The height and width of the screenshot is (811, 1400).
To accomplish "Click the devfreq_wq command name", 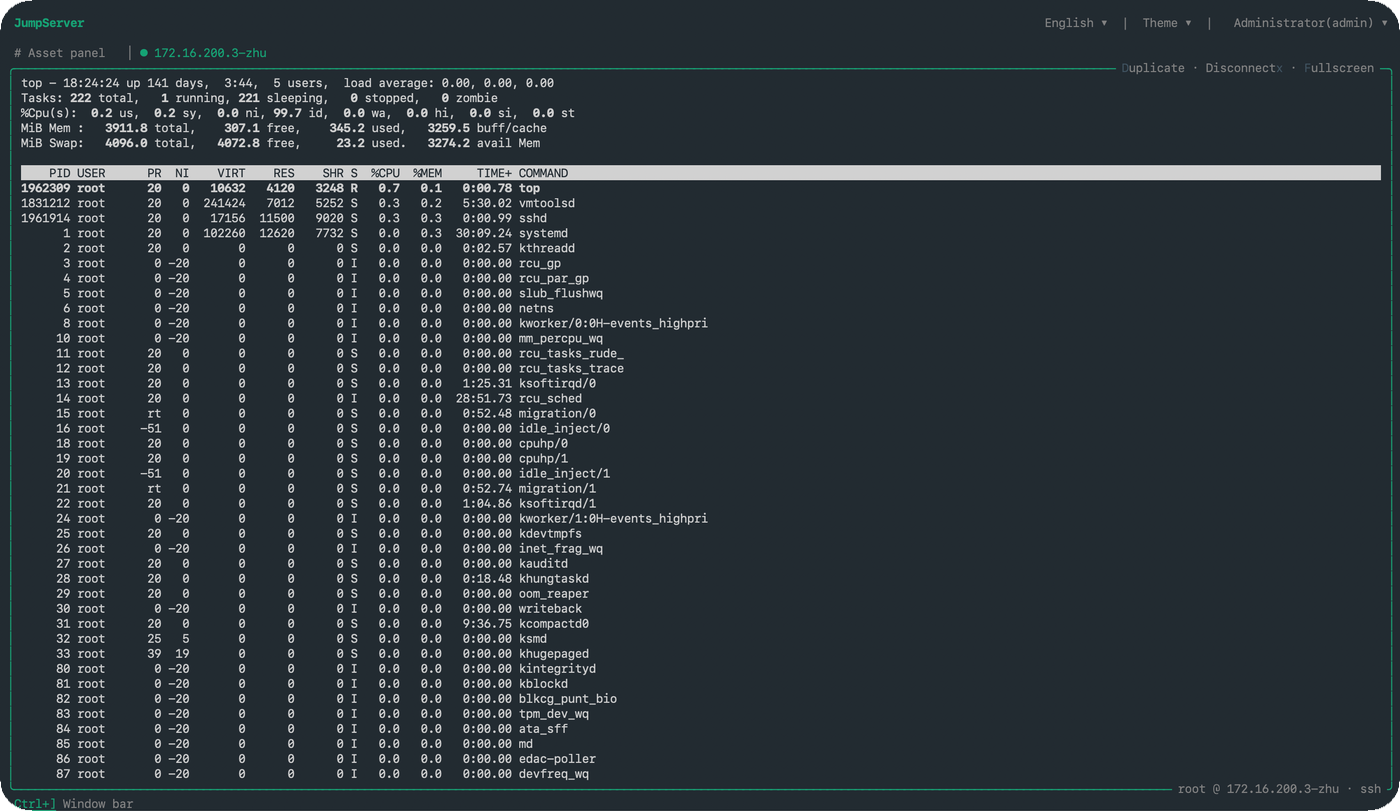I will click(553, 773).
